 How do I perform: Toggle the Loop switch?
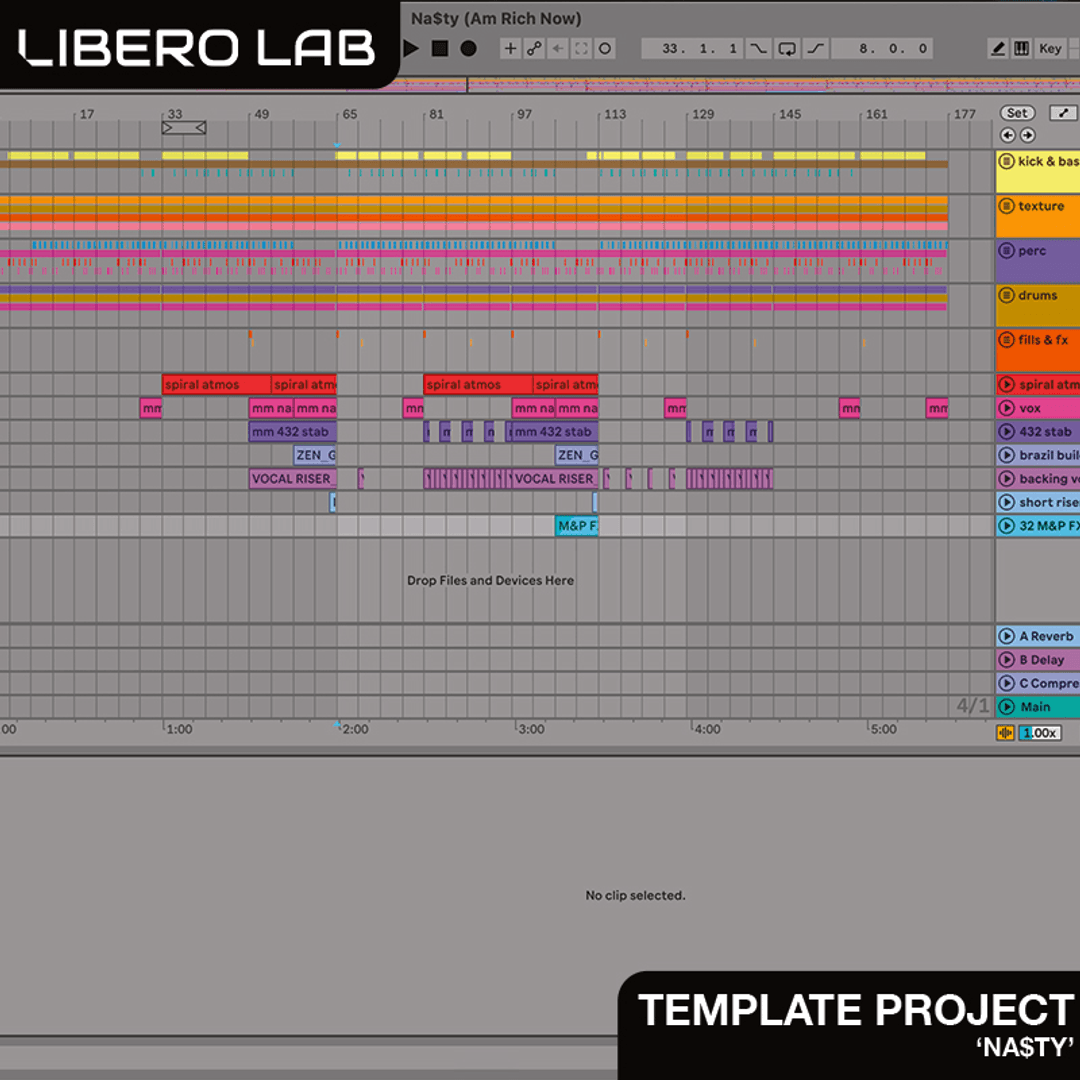point(787,48)
